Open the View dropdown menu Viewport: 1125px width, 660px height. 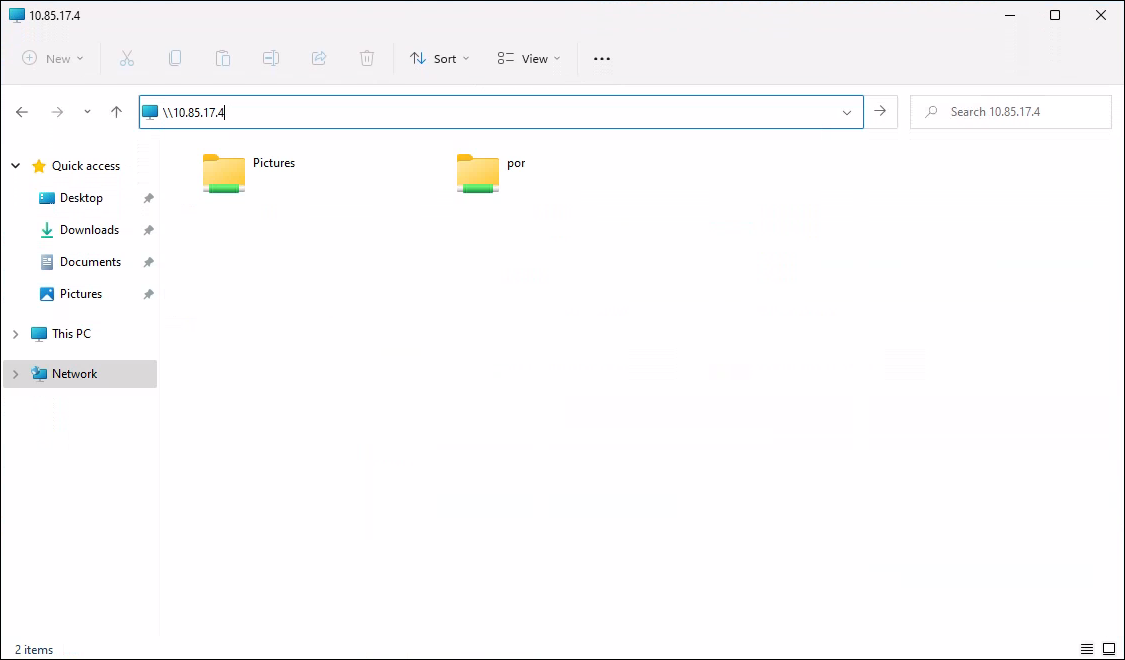(x=529, y=59)
